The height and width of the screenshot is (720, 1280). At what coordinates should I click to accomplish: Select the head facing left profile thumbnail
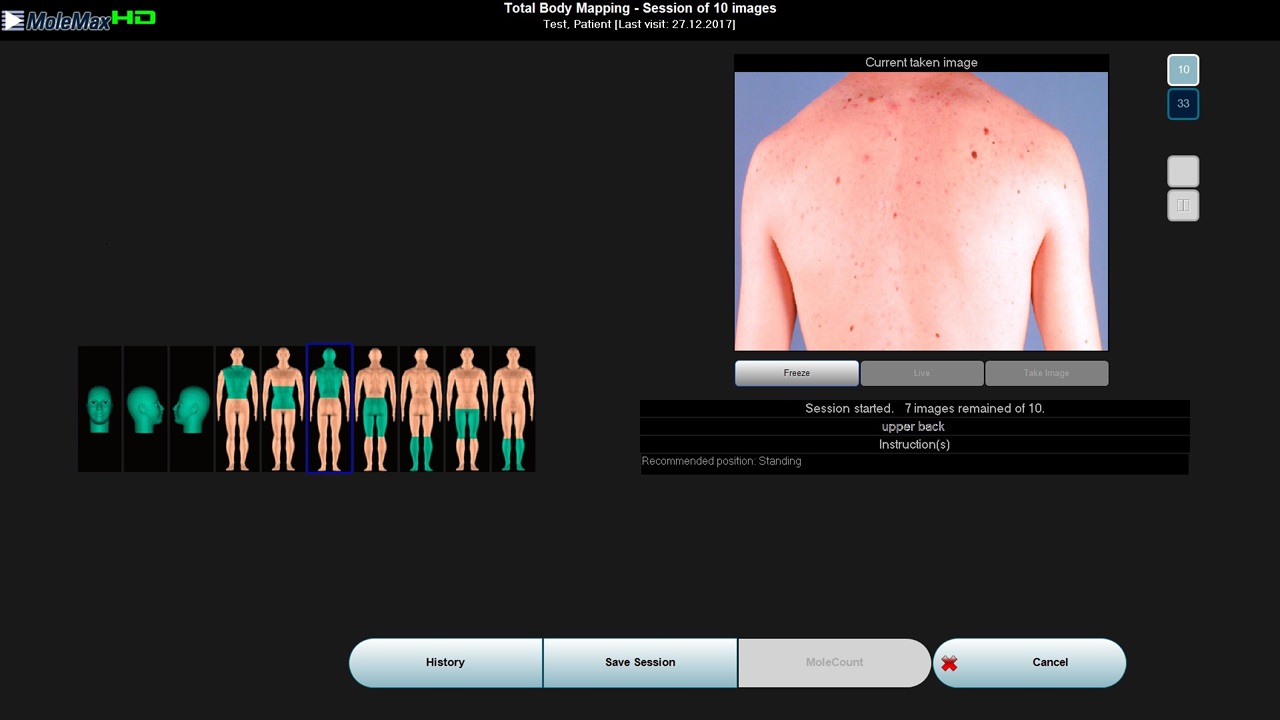click(x=192, y=409)
